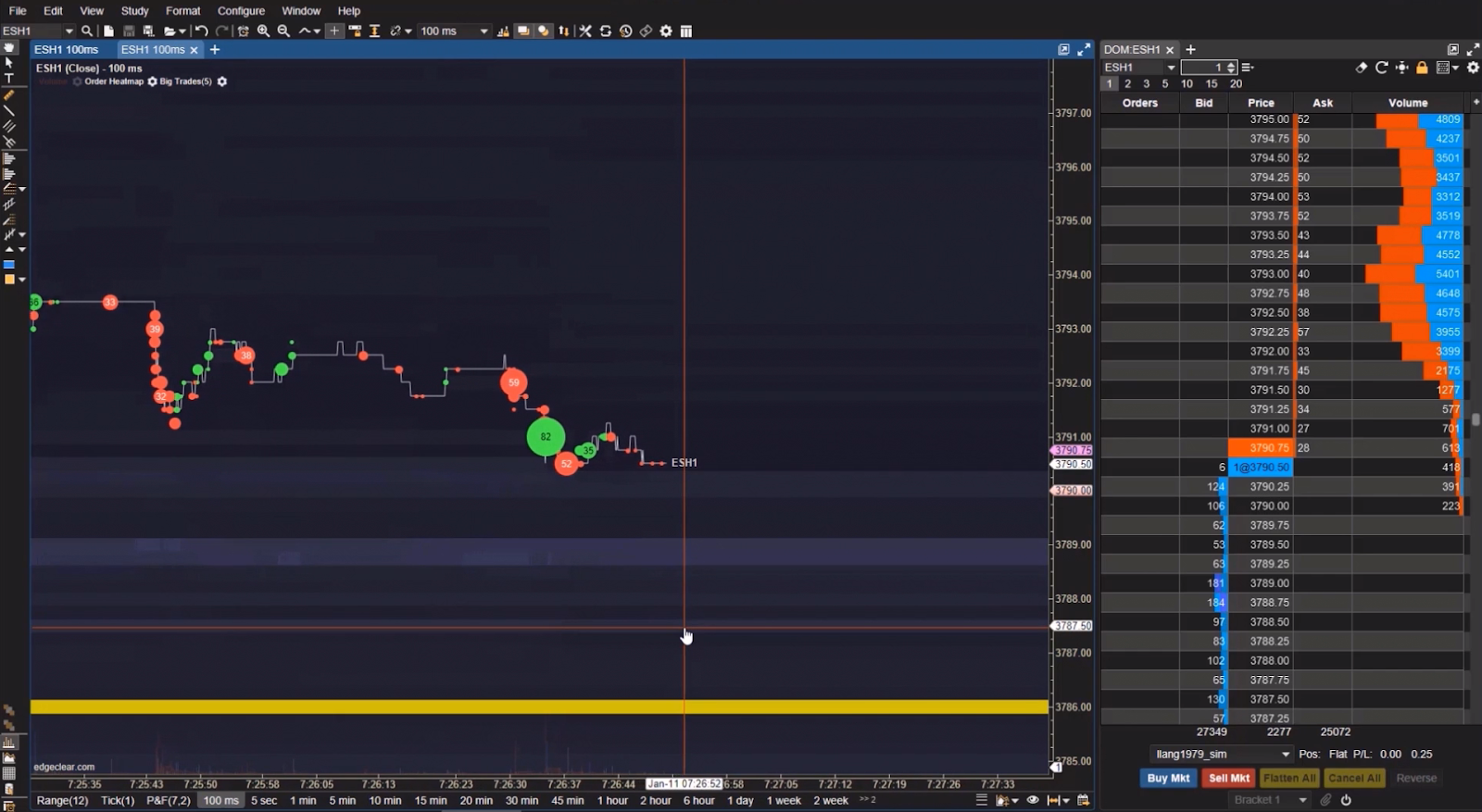Switch to the first ESH1 100ms tab
1482x812 pixels.
(67, 49)
